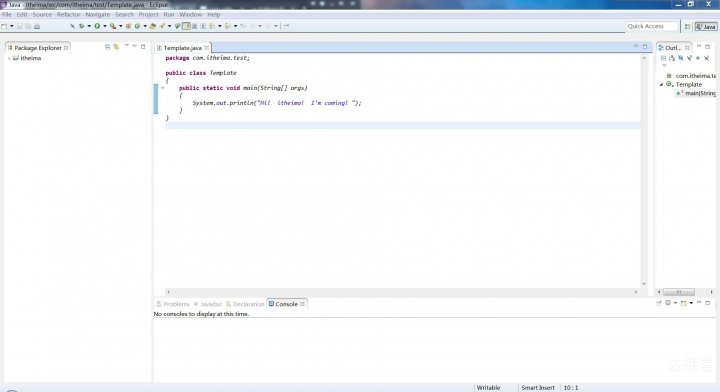Click the New file toolbar icon
The image size is (720, 392).
4,26
